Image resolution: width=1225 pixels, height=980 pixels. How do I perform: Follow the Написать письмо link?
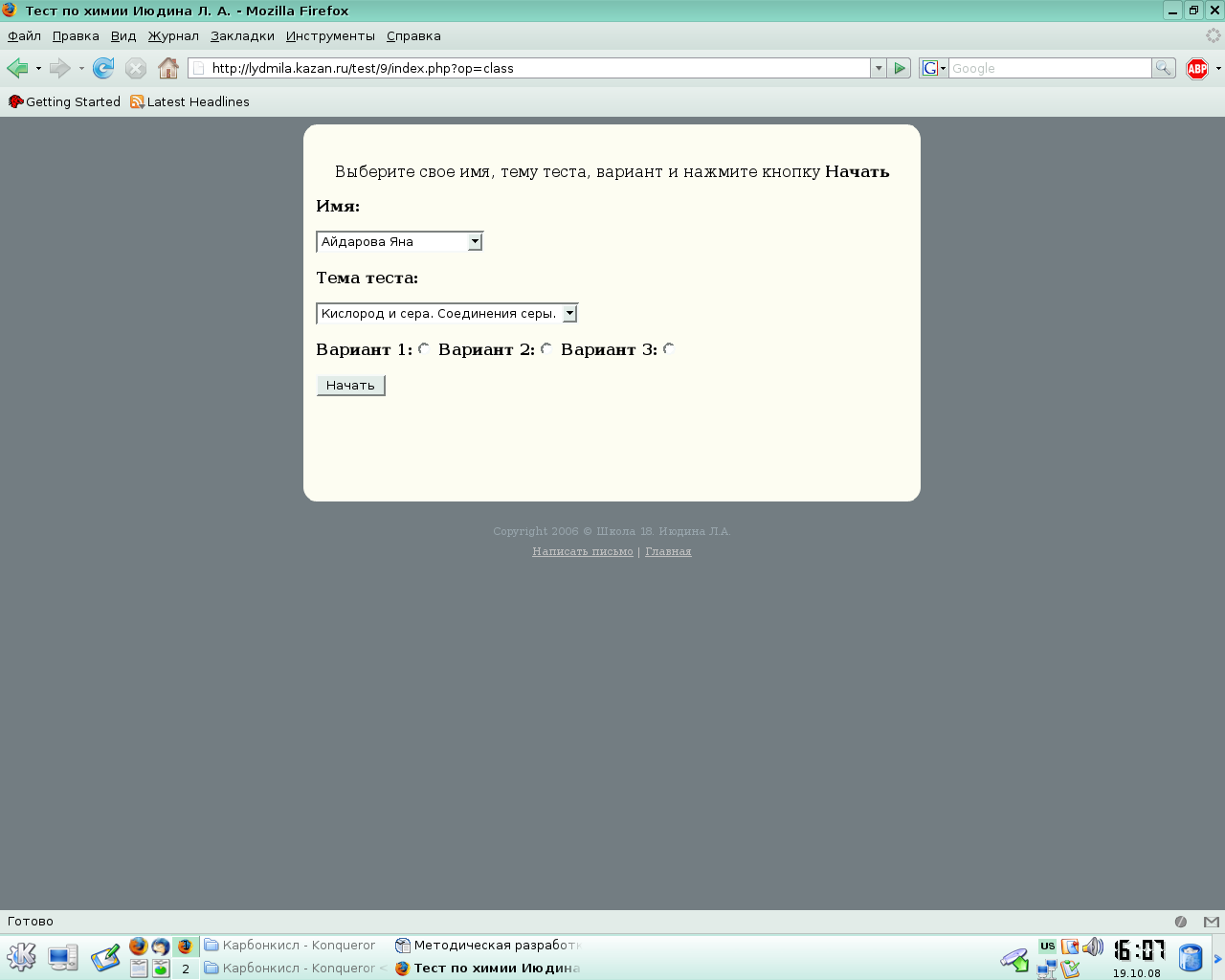(582, 551)
